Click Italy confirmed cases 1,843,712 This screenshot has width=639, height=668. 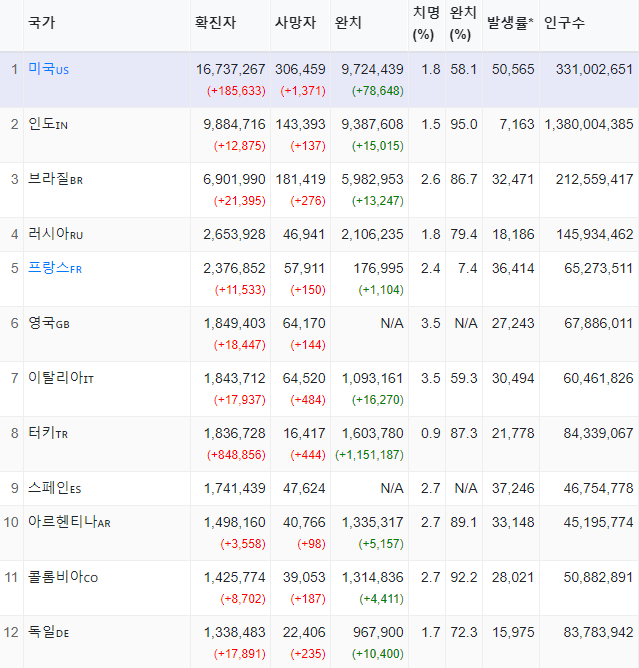tap(234, 378)
